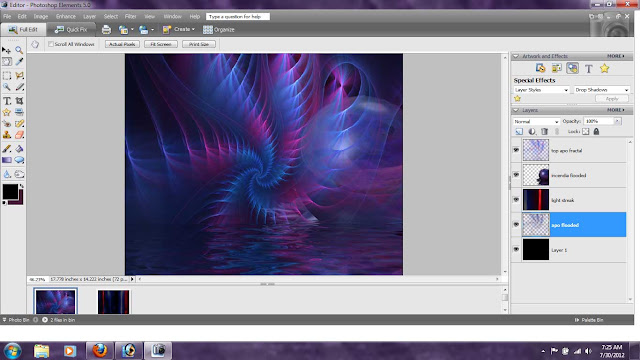Enable Scroll All Windows checkbox
The image size is (640, 360).
click(x=51, y=44)
